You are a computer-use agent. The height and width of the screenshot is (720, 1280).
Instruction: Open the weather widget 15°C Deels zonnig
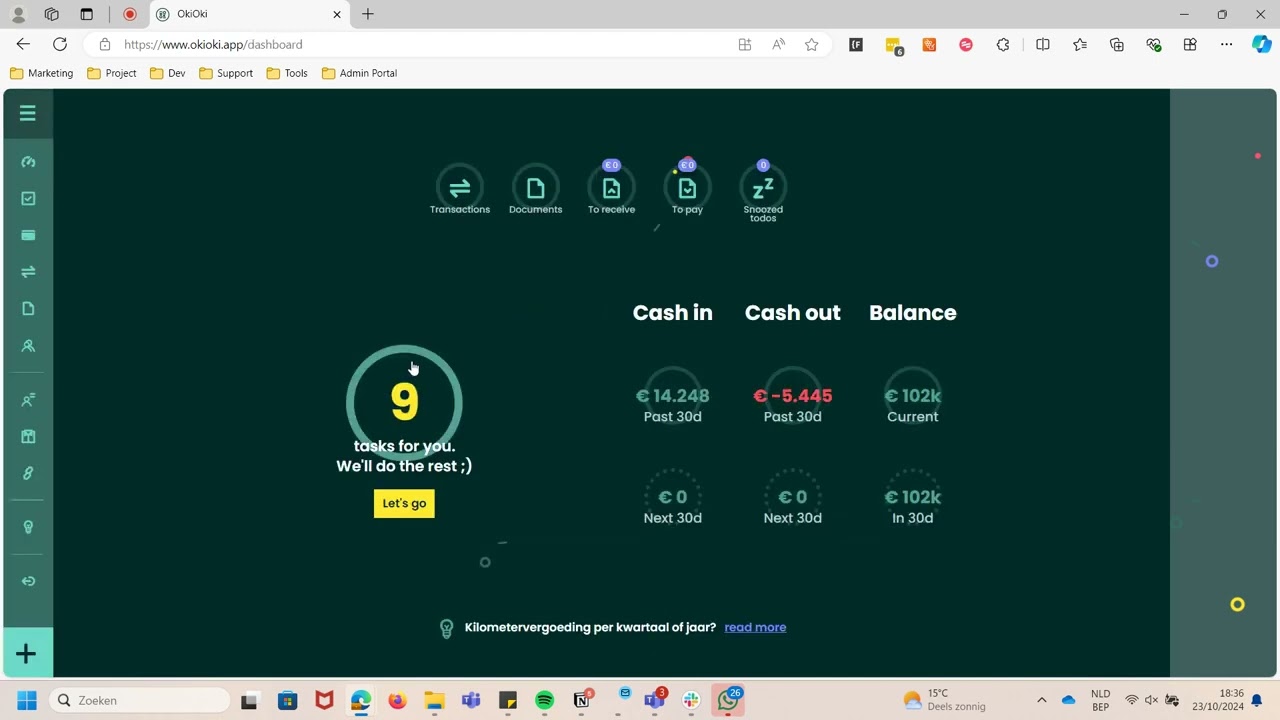[x=944, y=700]
